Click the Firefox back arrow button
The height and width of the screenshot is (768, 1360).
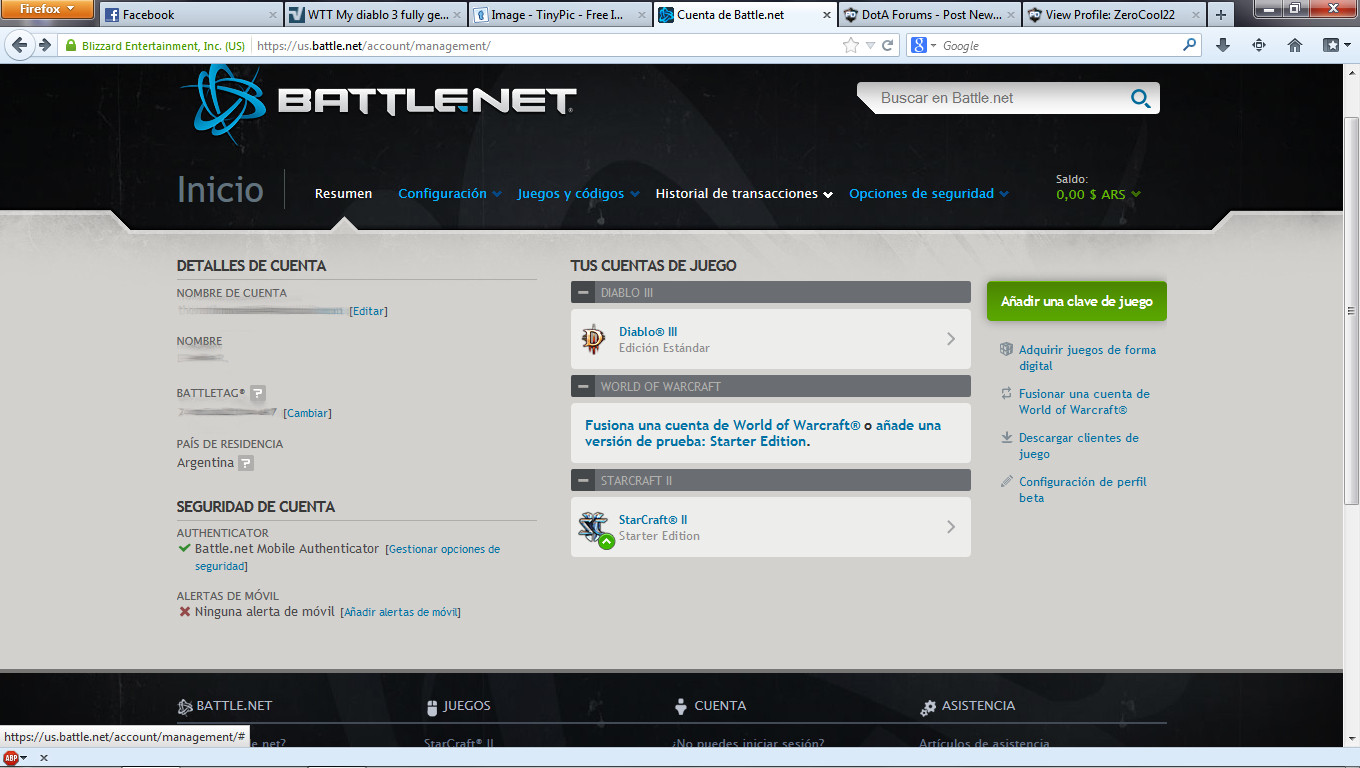tap(19, 45)
